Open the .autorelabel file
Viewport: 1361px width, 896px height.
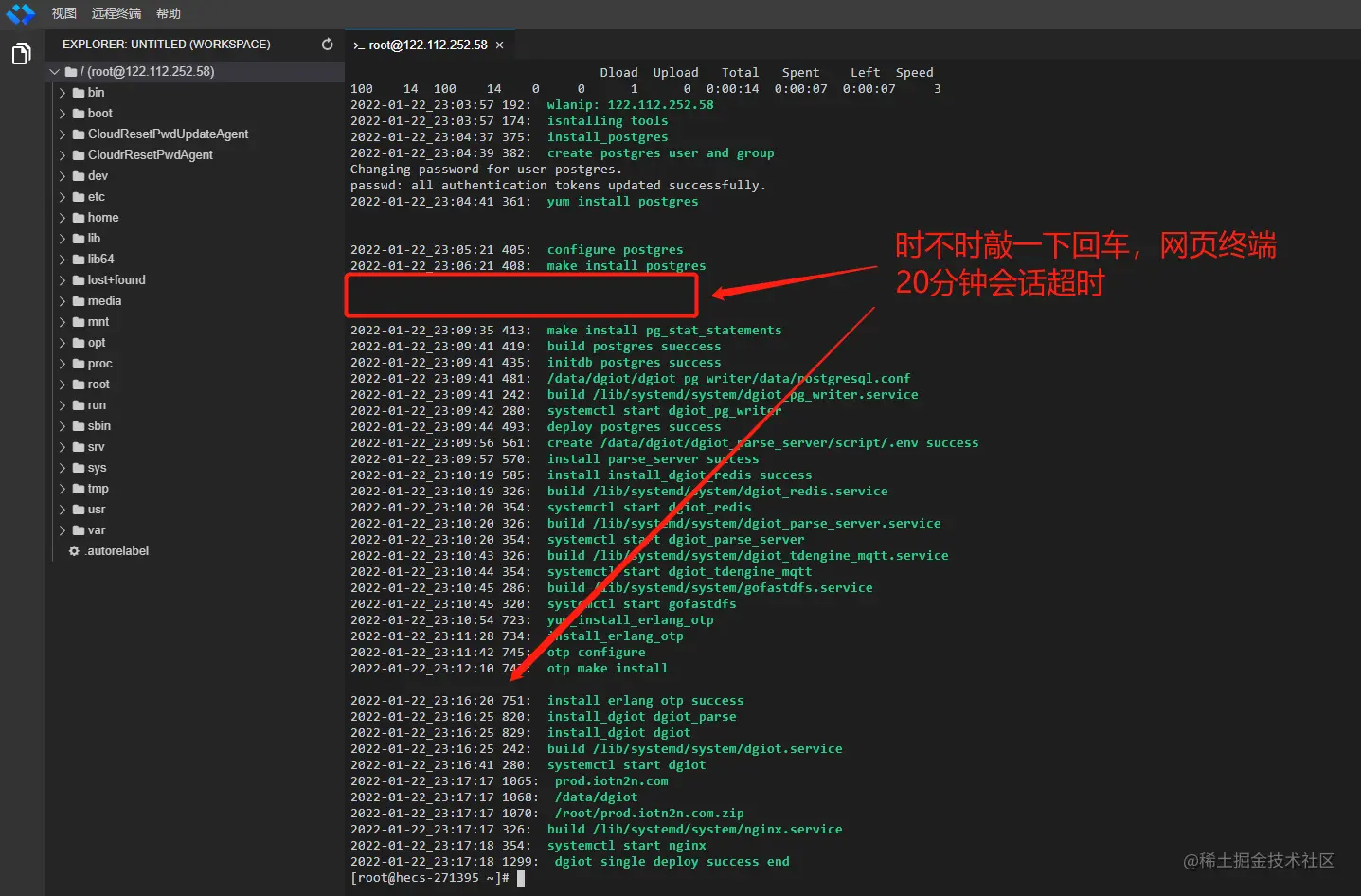click(x=116, y=551)
